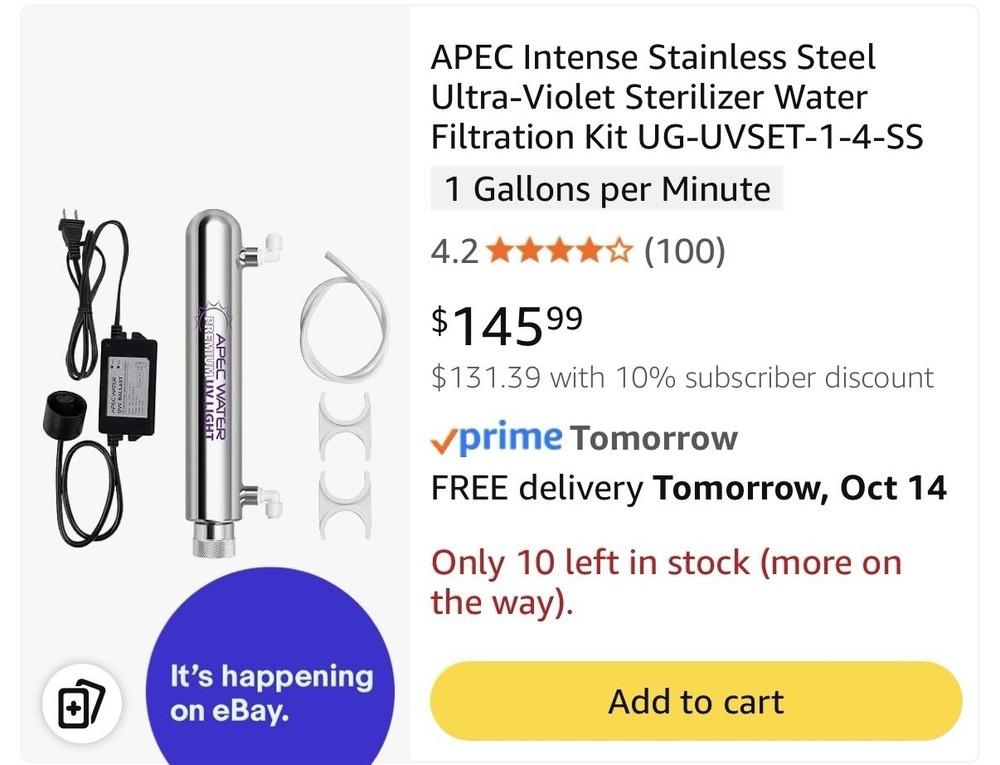Select the 1 Gallons per Minute option

[607, 188]
